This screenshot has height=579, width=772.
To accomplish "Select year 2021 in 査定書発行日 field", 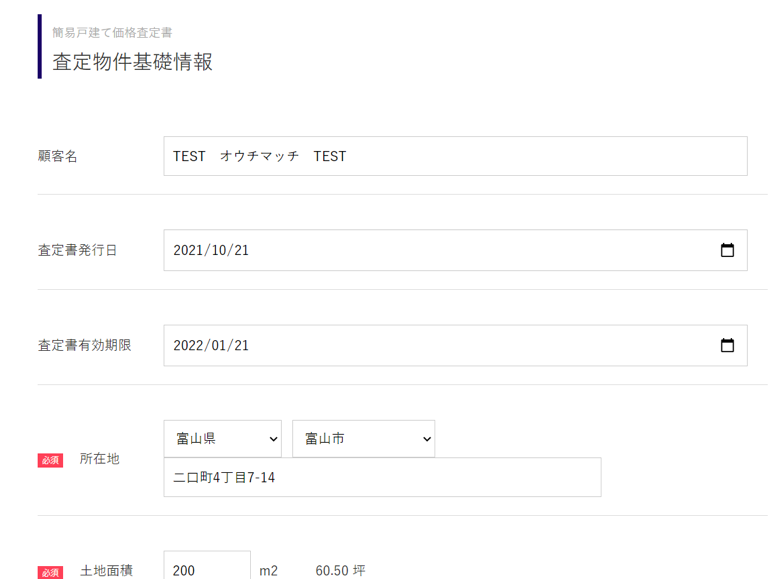I will (187, 250).
